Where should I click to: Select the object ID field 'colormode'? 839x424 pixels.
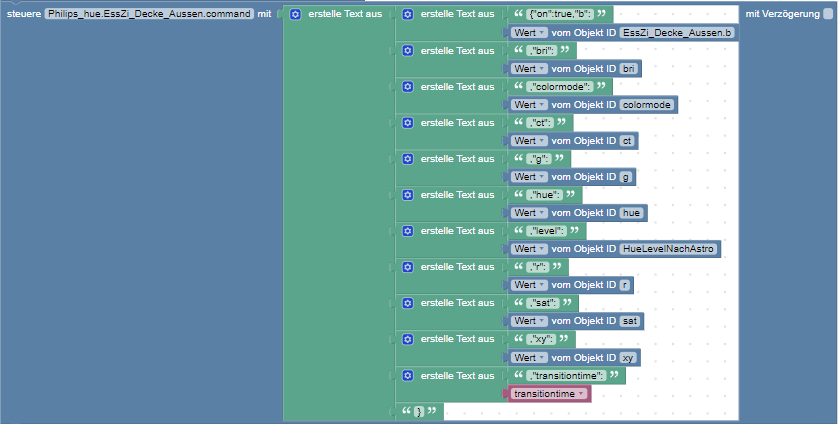pyautogui.click(x=647, y=105)
